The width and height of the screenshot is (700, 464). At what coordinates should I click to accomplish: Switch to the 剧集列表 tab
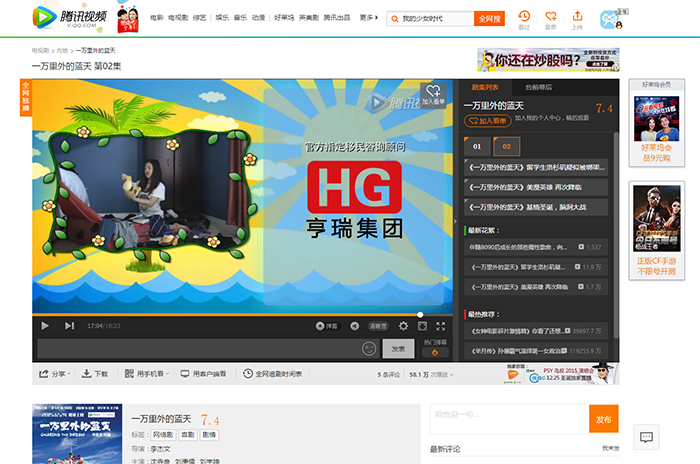pyautogui.click(x=485, y=88)
